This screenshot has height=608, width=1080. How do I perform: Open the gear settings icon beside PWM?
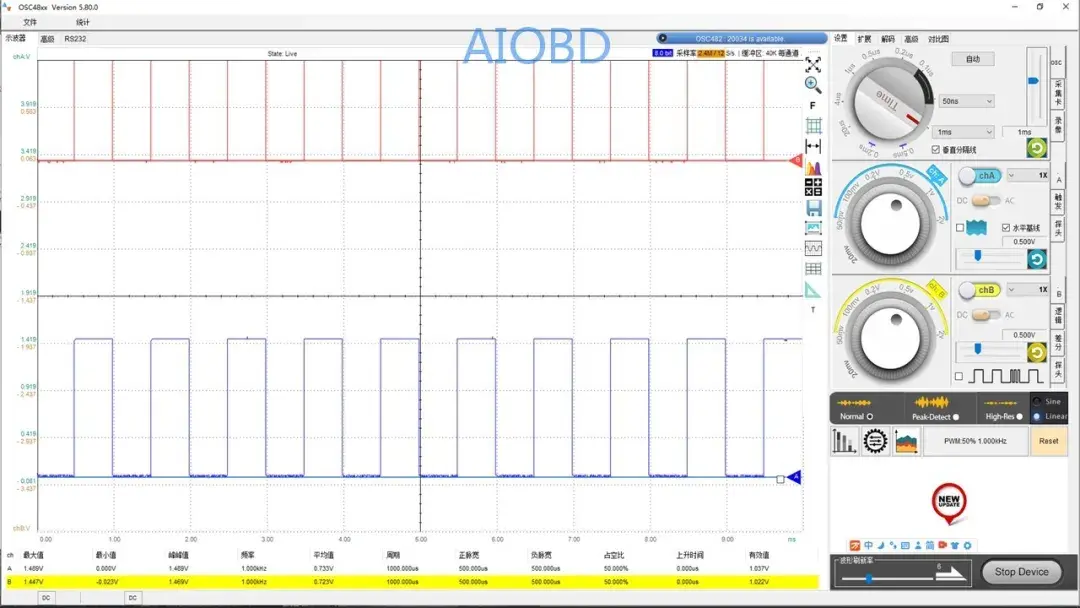point(875,441)
